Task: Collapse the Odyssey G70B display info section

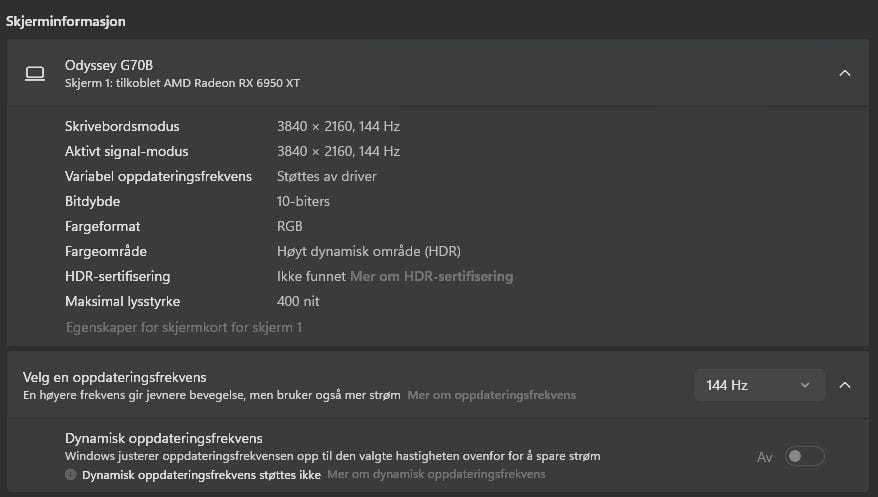Action: tap(844, 73)
